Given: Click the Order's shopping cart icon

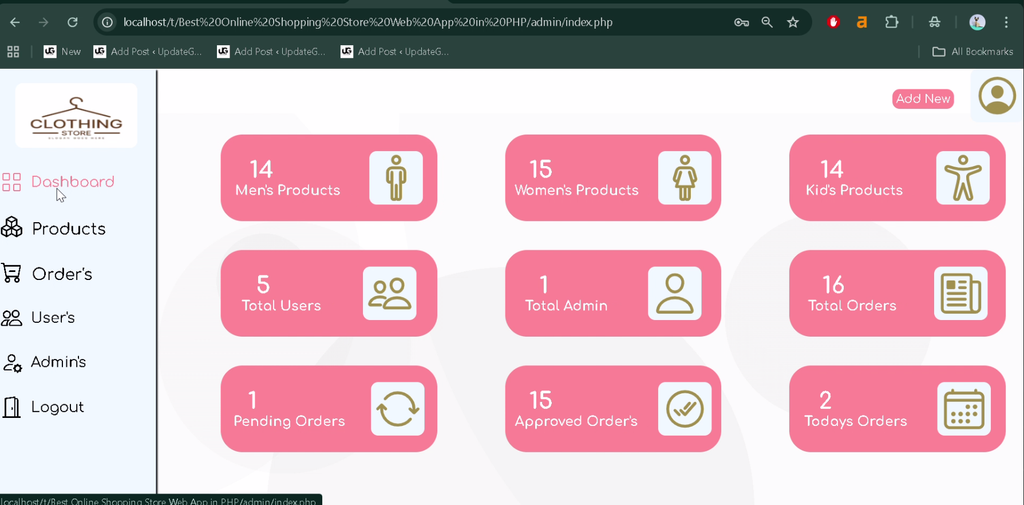Looking at the screenshot, I should coord(11,273).
